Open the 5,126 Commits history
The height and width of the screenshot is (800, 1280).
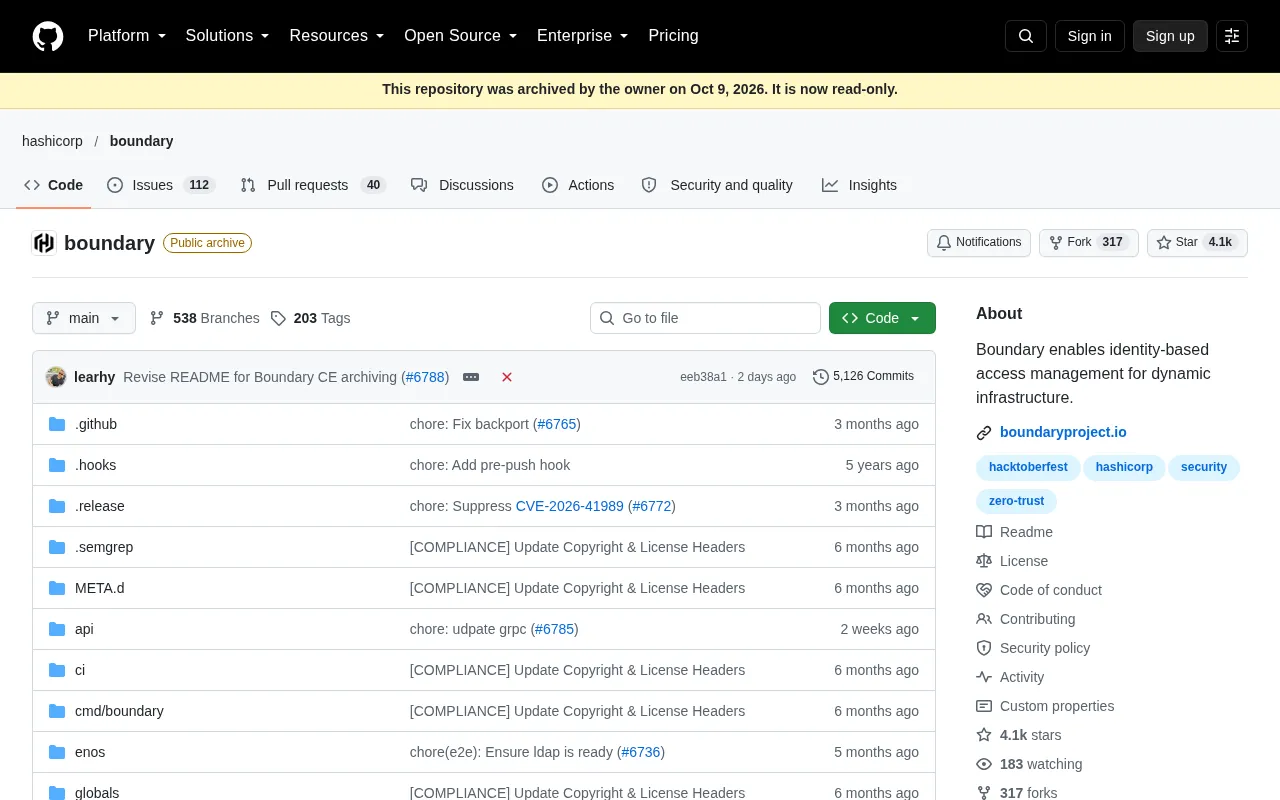click(x=864, y=377)
